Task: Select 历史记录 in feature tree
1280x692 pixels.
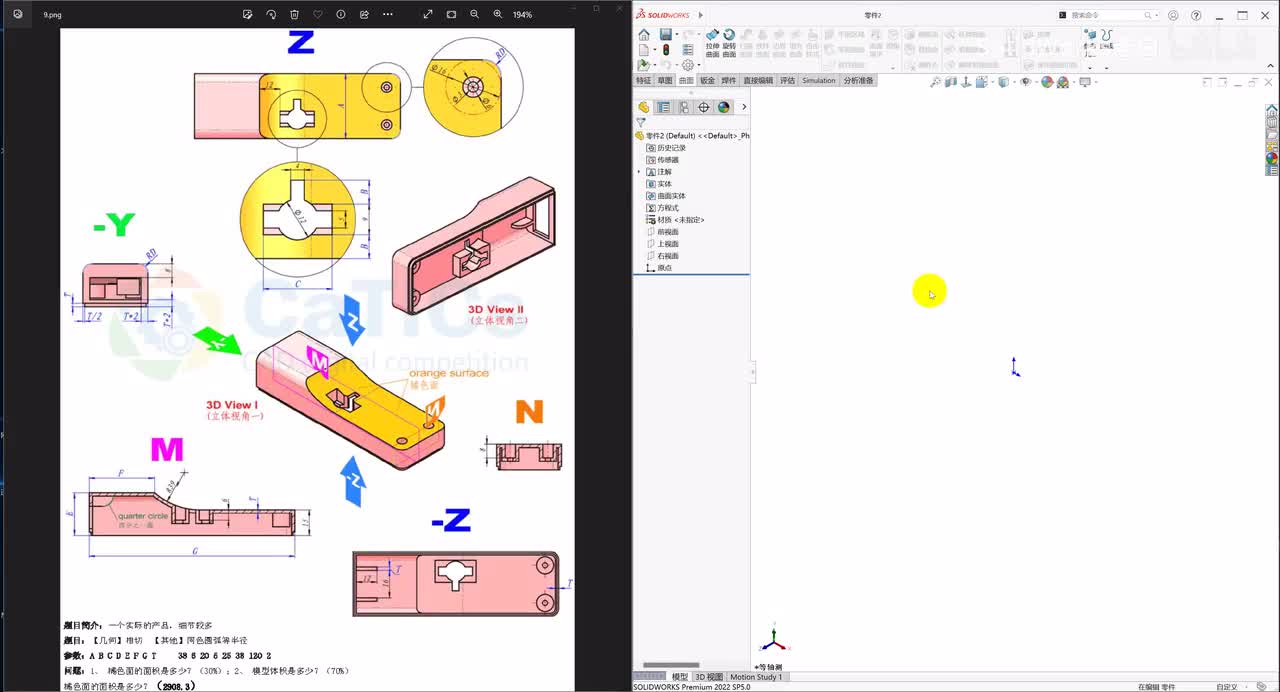Action: click(666, 148)
